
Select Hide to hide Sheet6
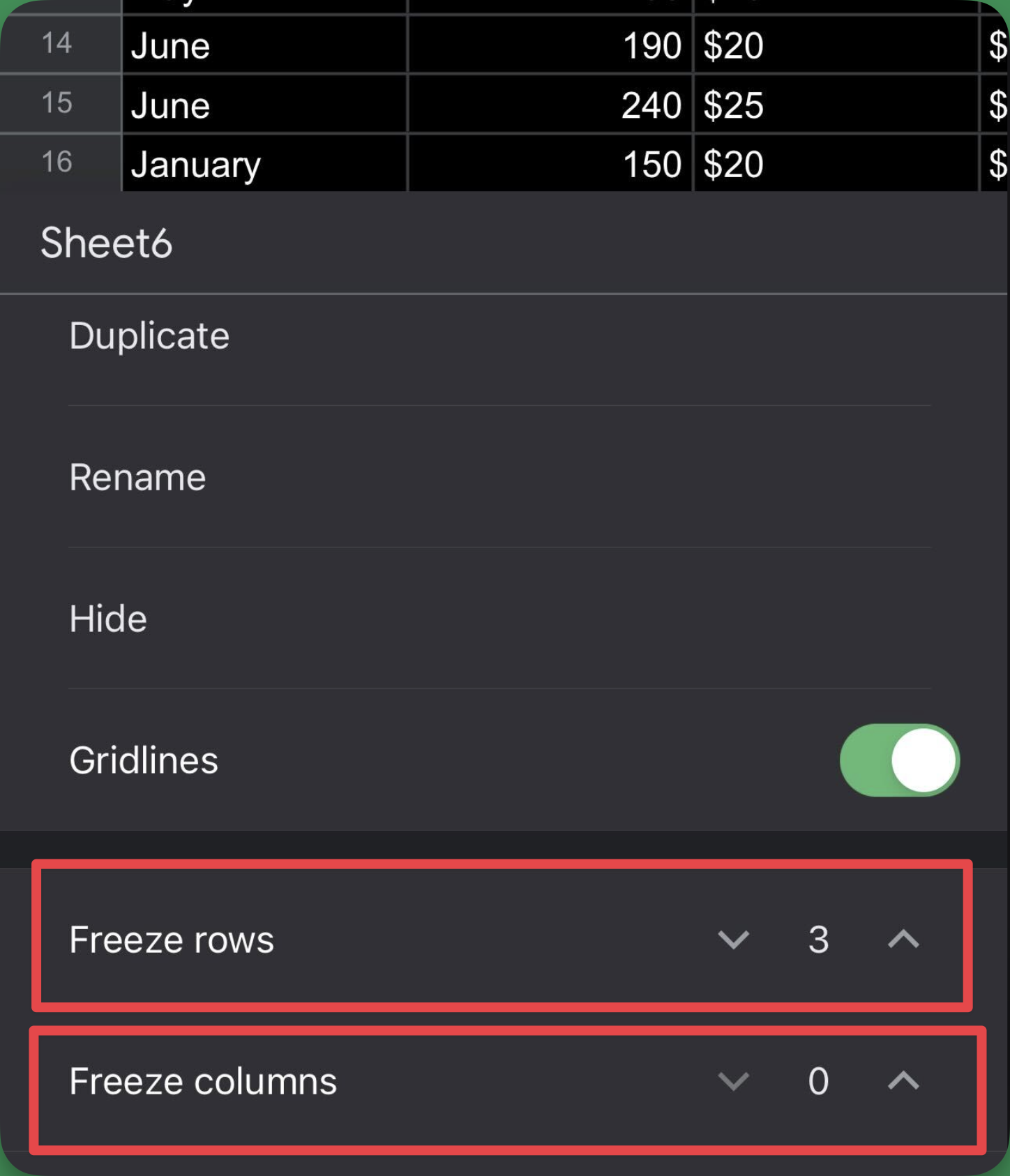[108, 619]
